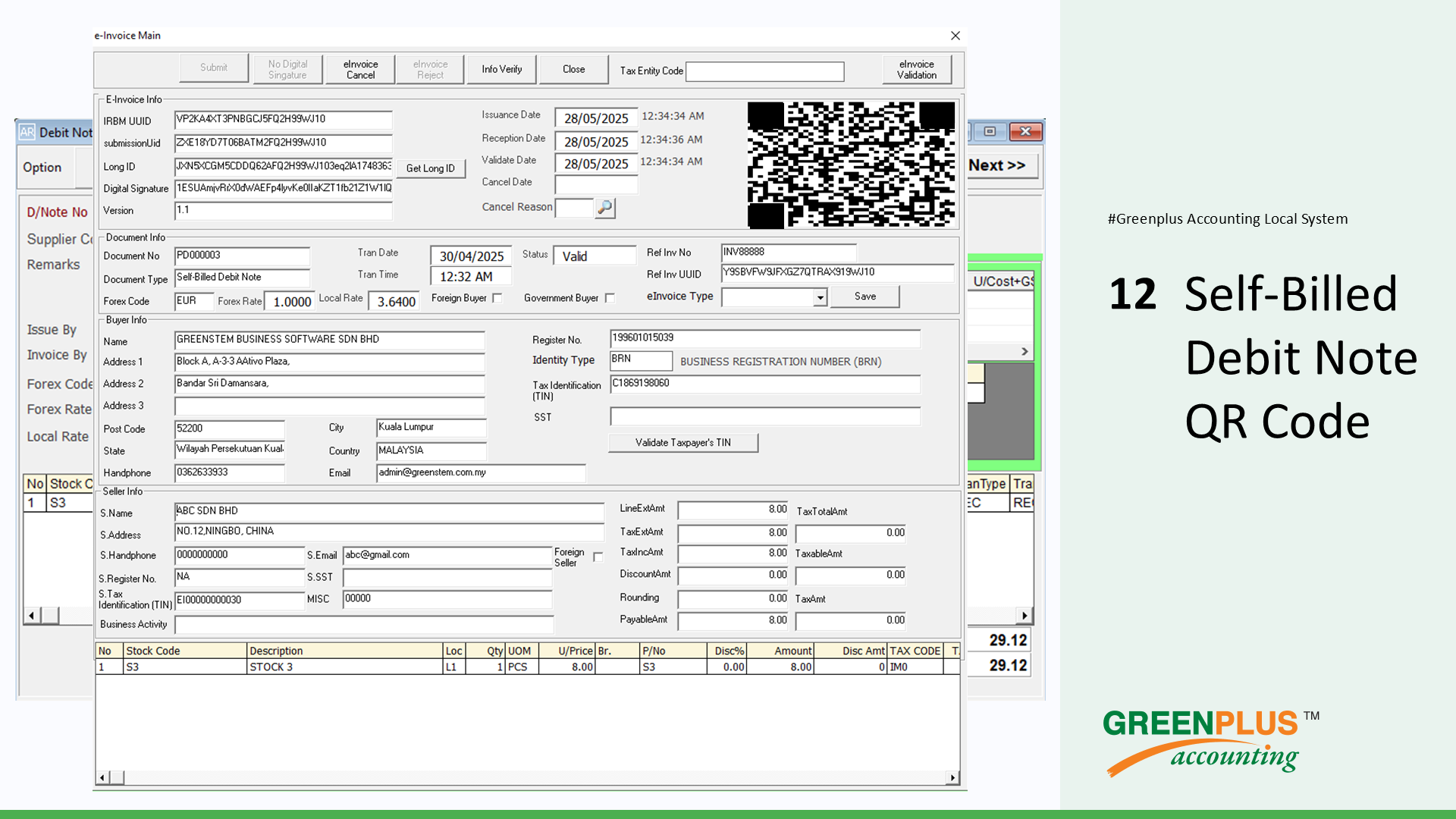Click the Long ID field
Screen dimensions: 1456x819
click(x=283, y=167)
